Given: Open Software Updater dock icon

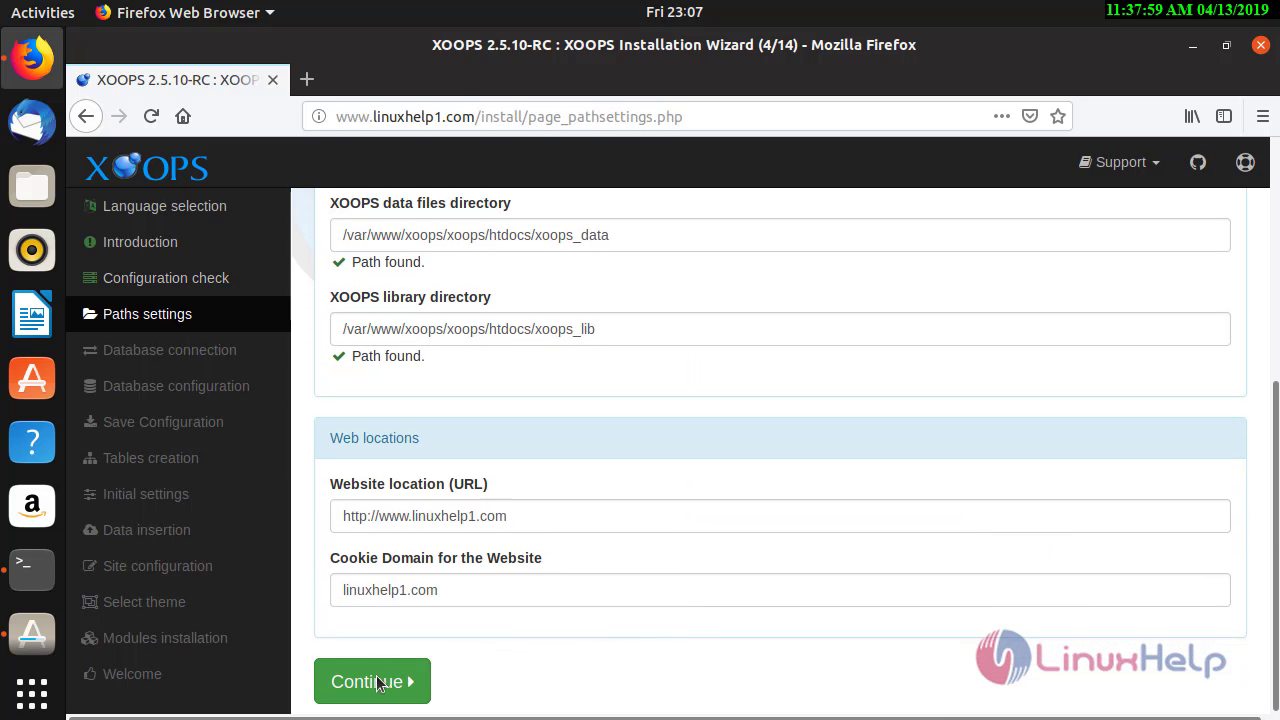Looking at the screenshot, I should tap(32, 634).
